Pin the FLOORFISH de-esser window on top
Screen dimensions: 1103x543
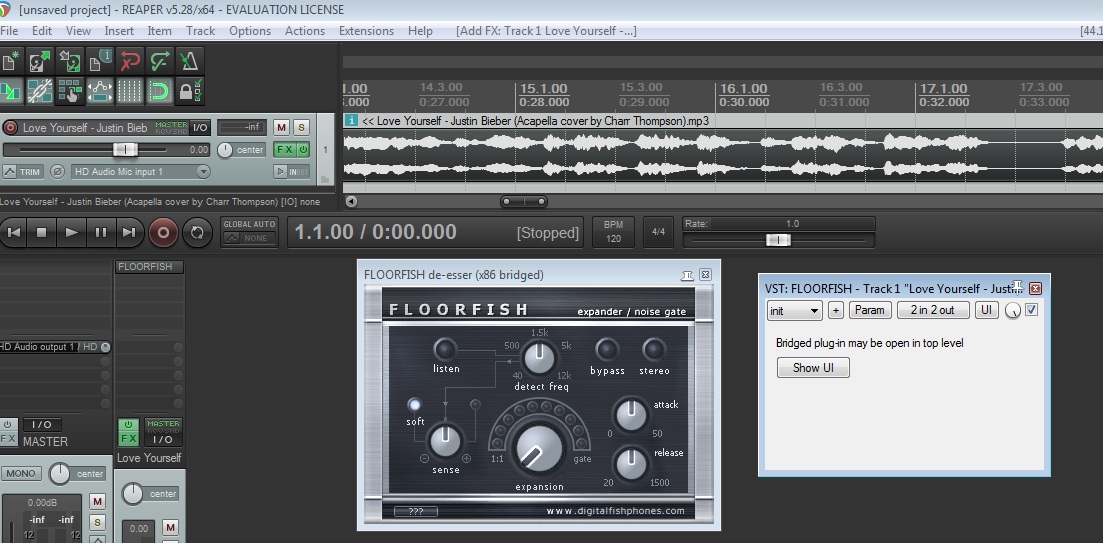[x=687, y=275]
